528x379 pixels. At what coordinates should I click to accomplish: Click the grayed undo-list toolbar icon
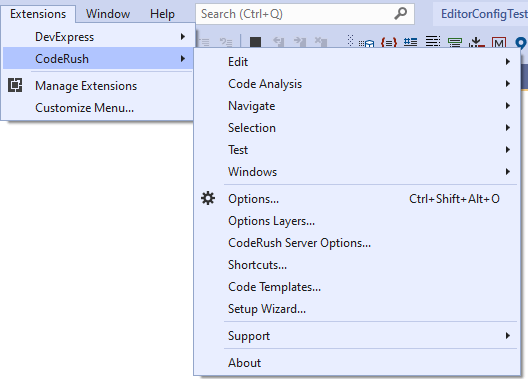pyautogui.click(x=226, y=42)
